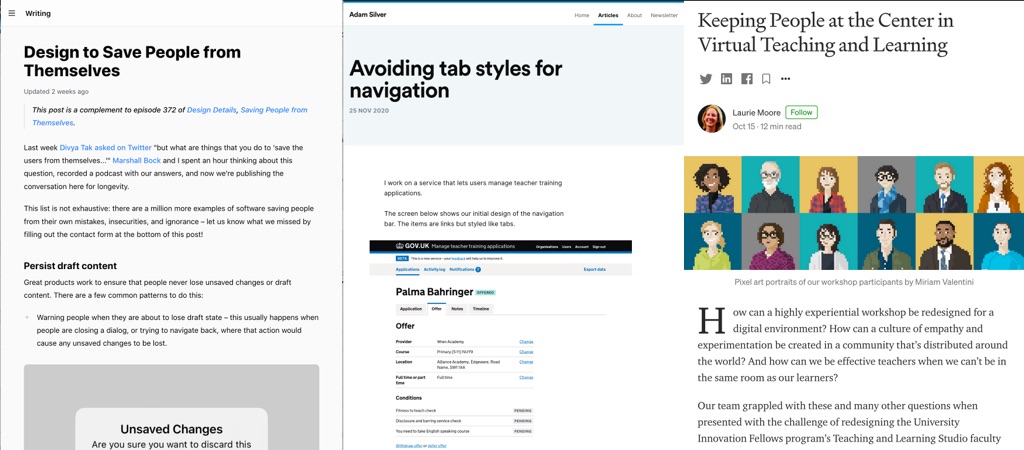Viewport: 1024px width, 450px height.
Task: Click the Laurie Moore author name
Action: tap(756, 113)
